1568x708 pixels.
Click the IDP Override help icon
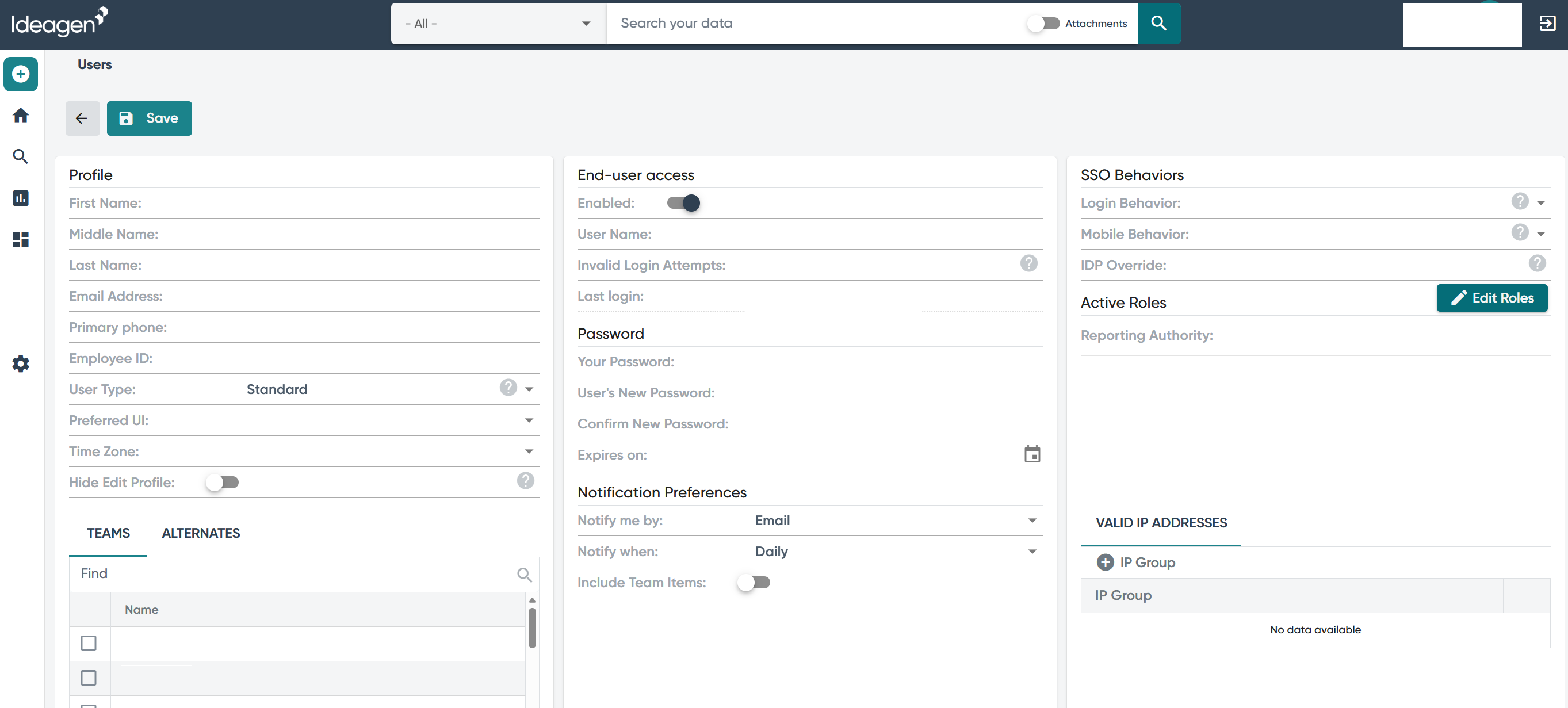[x=1537, y=263]
